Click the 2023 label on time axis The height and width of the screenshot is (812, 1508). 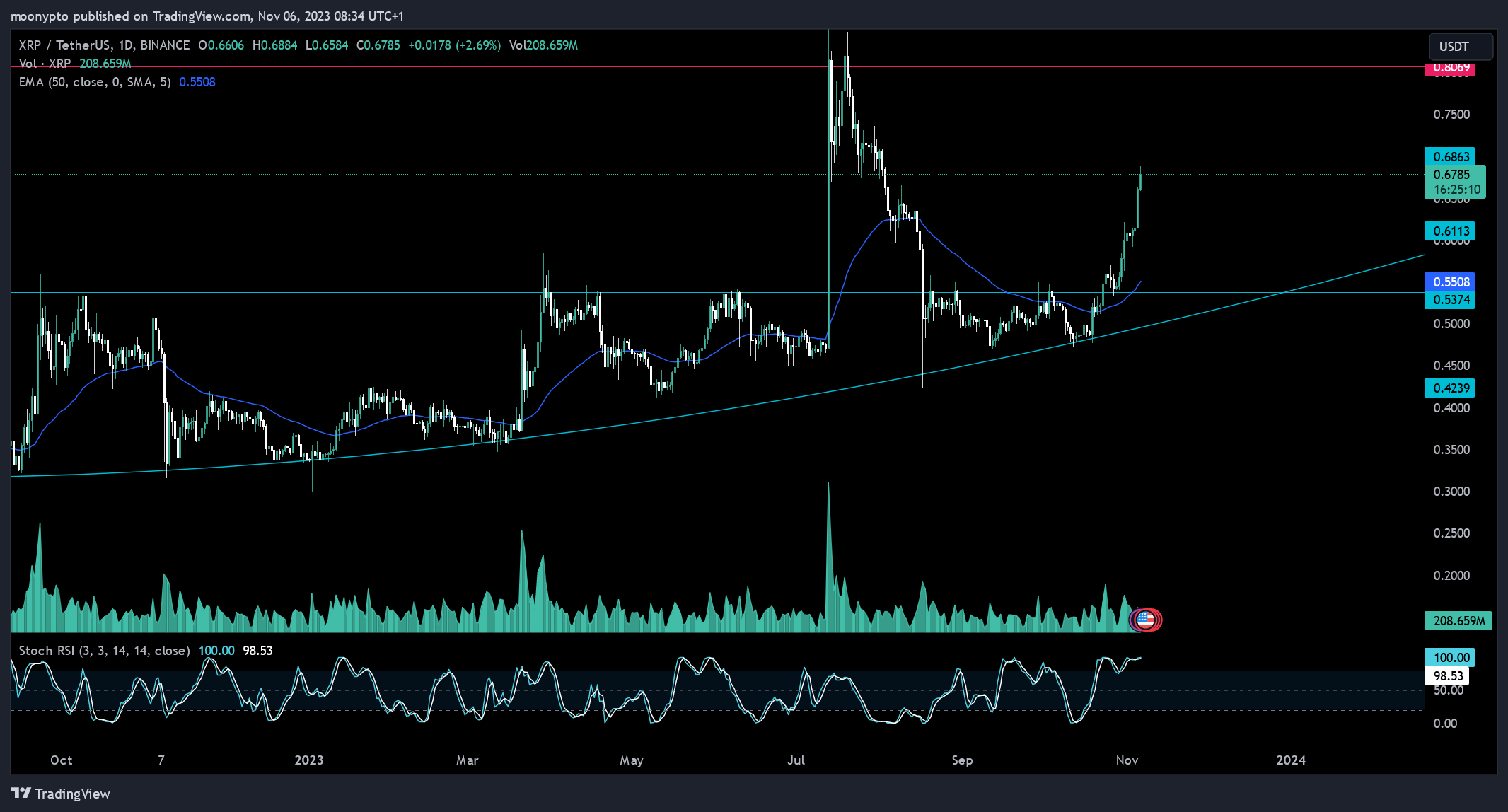(309, 760)
